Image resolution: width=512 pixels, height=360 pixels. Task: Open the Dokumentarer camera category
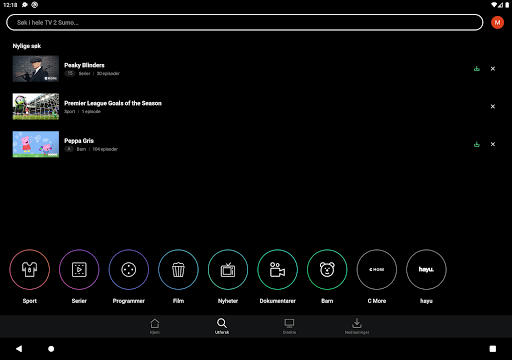point(277,269)
